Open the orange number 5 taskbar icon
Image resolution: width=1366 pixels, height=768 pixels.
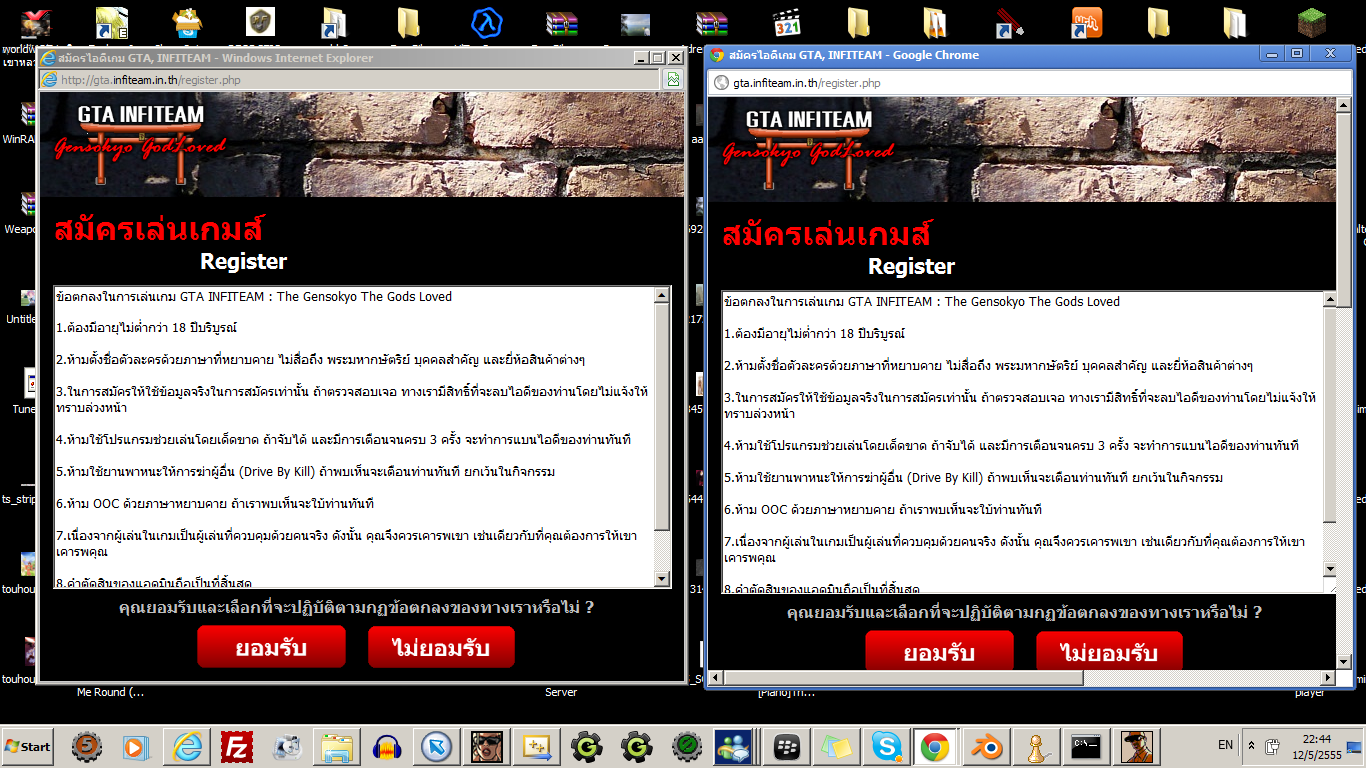pos(87,746)
